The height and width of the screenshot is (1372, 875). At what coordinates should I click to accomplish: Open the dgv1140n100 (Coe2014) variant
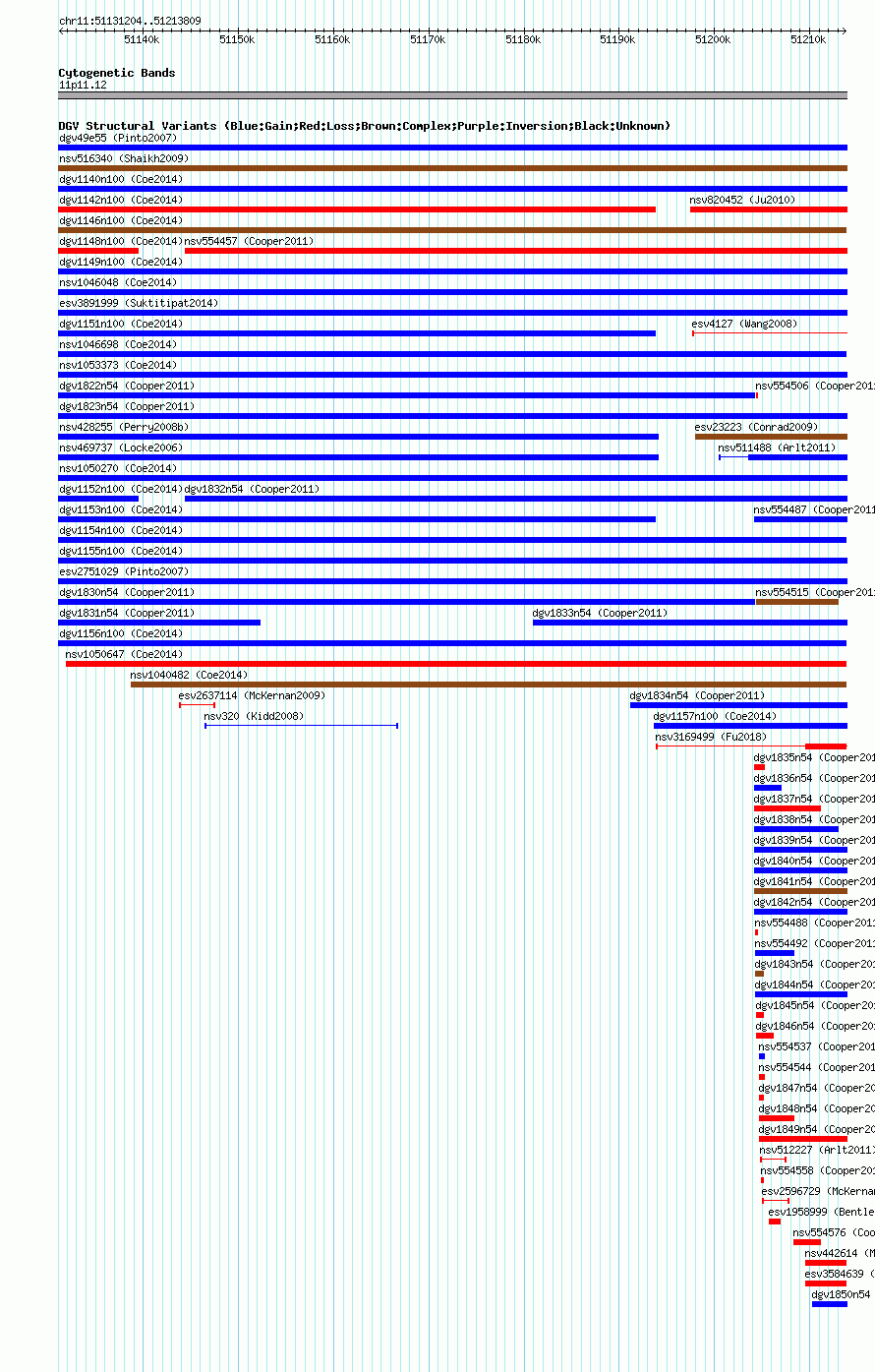pos(121,179)
